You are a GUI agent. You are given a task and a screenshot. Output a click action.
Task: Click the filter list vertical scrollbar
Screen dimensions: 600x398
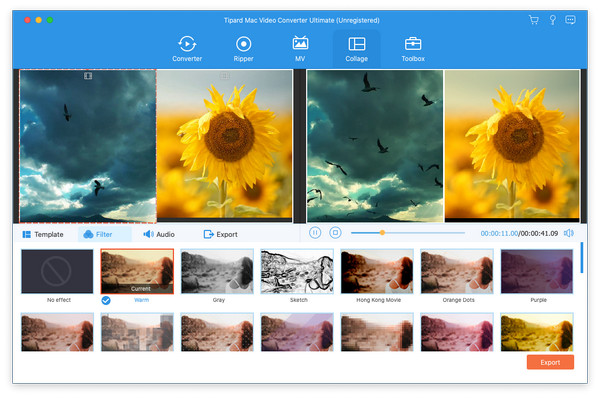pyautogui.click(x=582, y=257)
